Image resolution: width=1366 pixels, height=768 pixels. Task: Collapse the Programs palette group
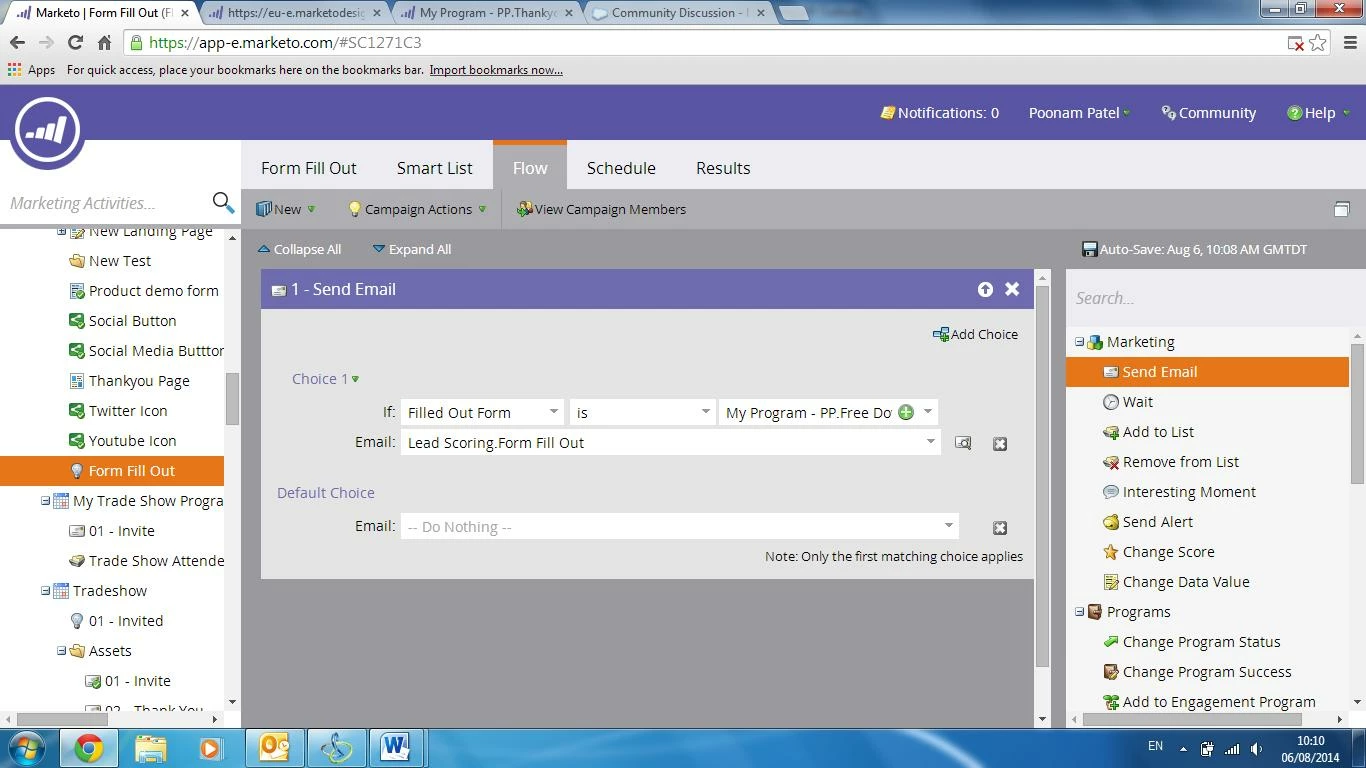click(1079, 612)
